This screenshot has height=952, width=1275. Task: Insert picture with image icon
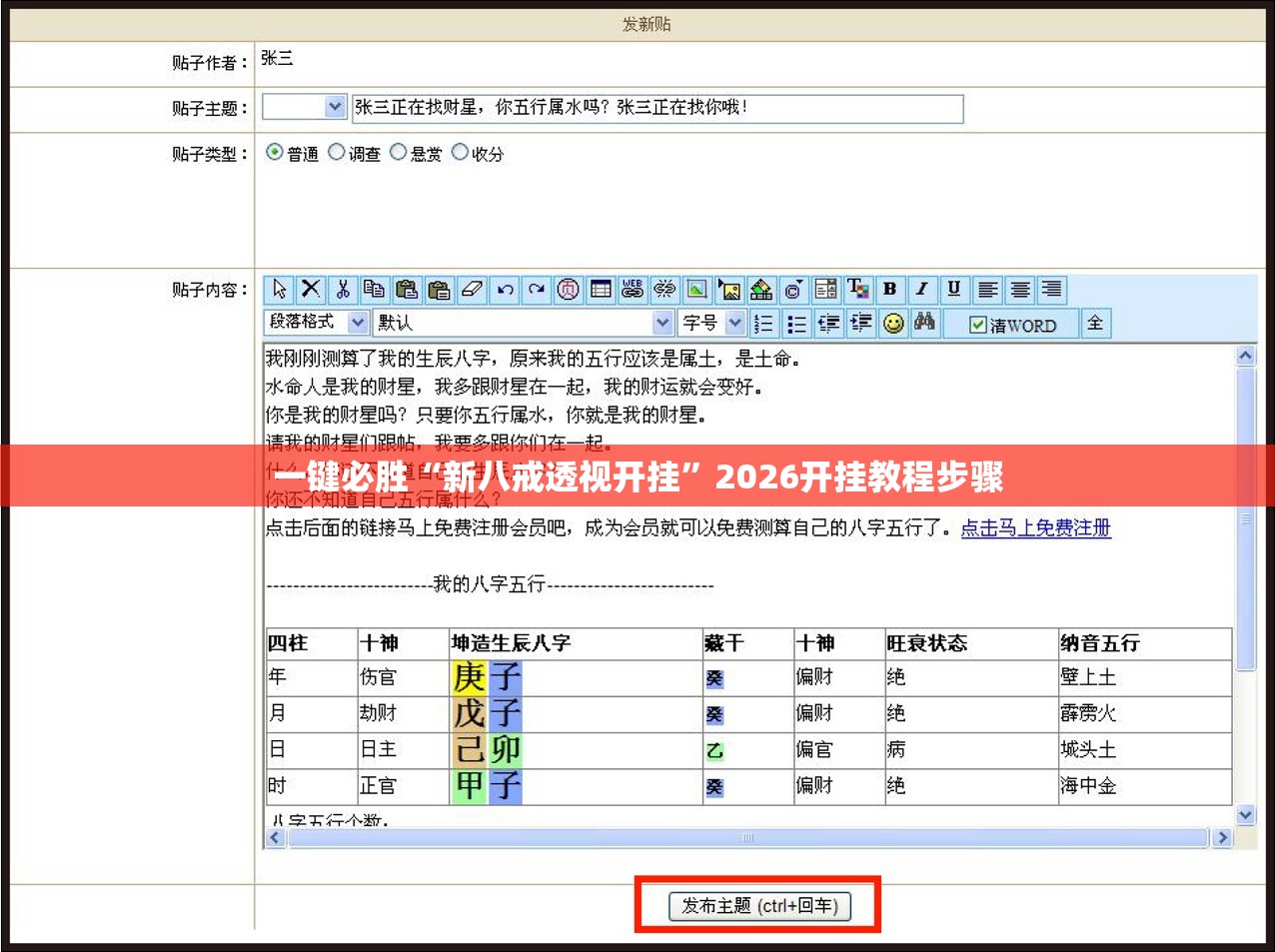(x=697, y=290)
